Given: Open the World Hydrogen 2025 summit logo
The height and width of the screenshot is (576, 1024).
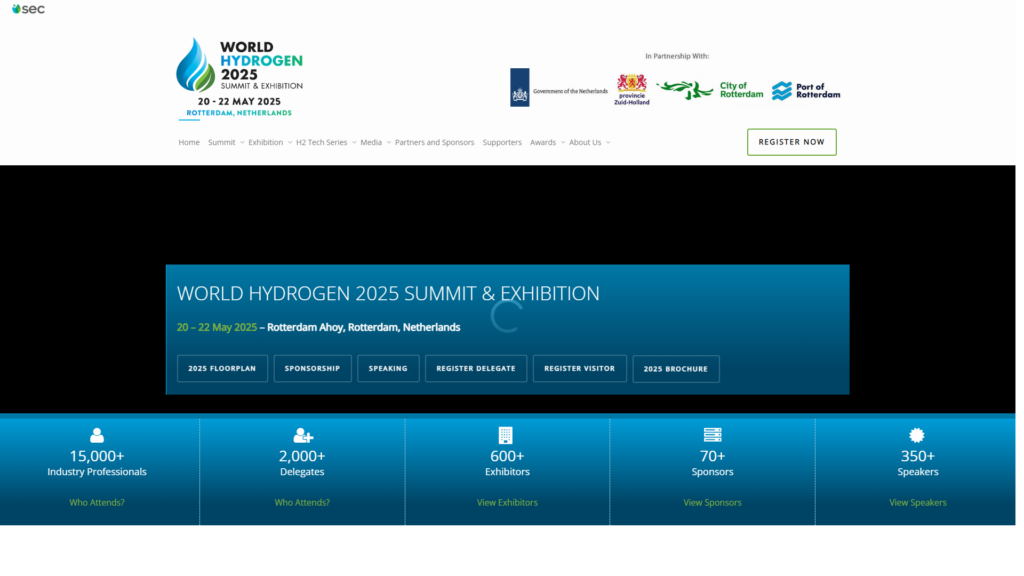Looking at the screenshot, I should [x=239, y=78].
